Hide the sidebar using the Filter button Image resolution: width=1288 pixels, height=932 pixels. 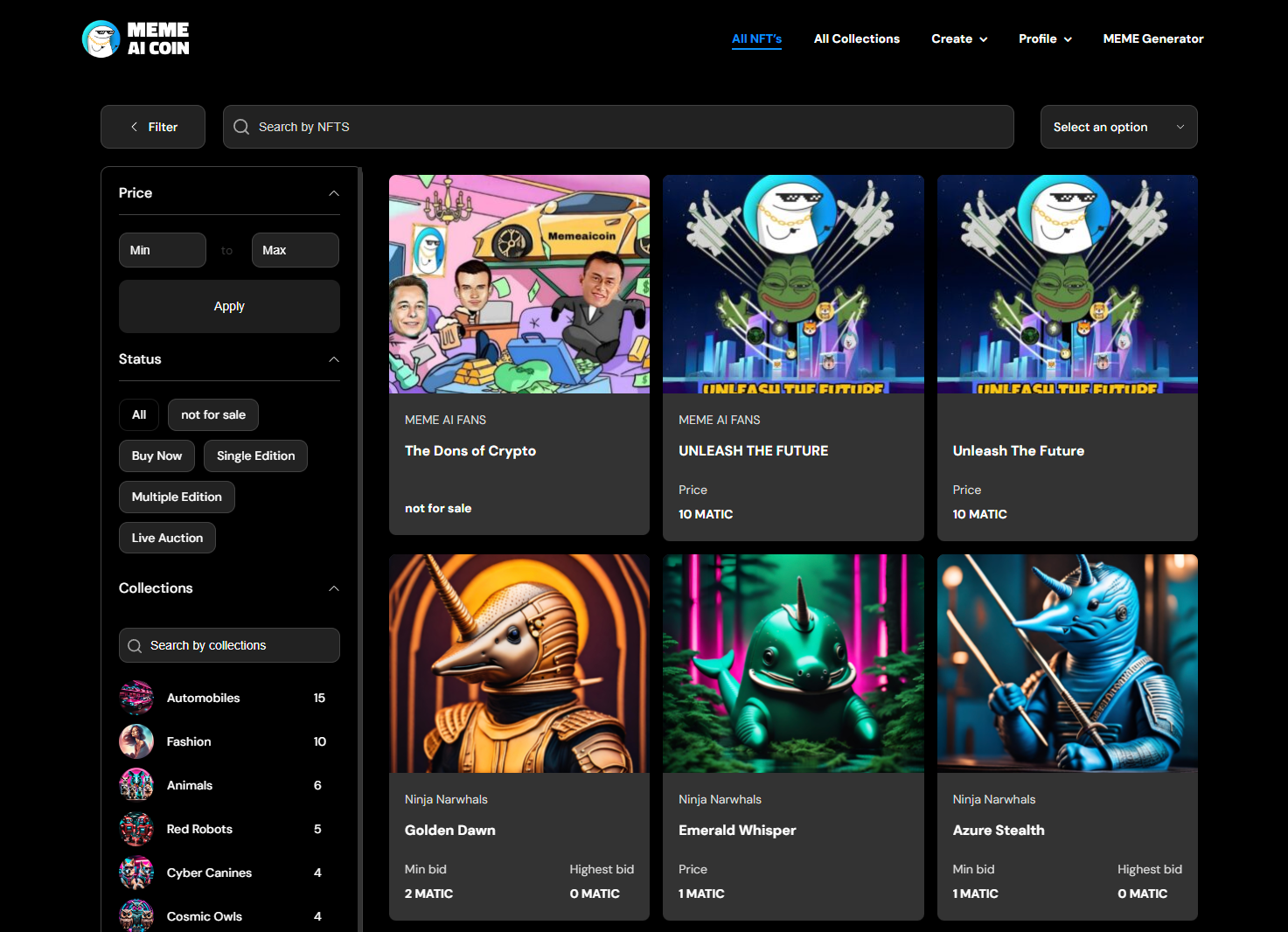(x=153, y=127)
